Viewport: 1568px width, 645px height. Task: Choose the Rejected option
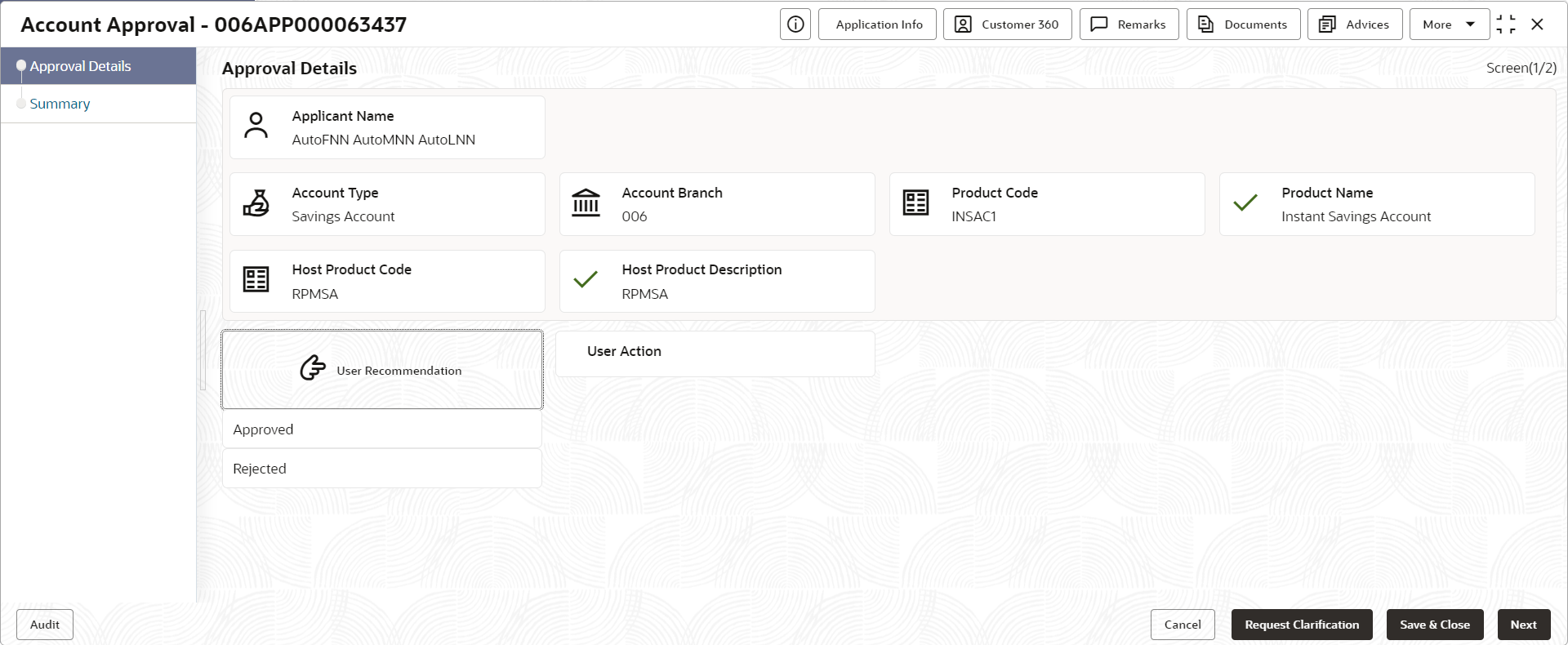click(x=382, y=469)
